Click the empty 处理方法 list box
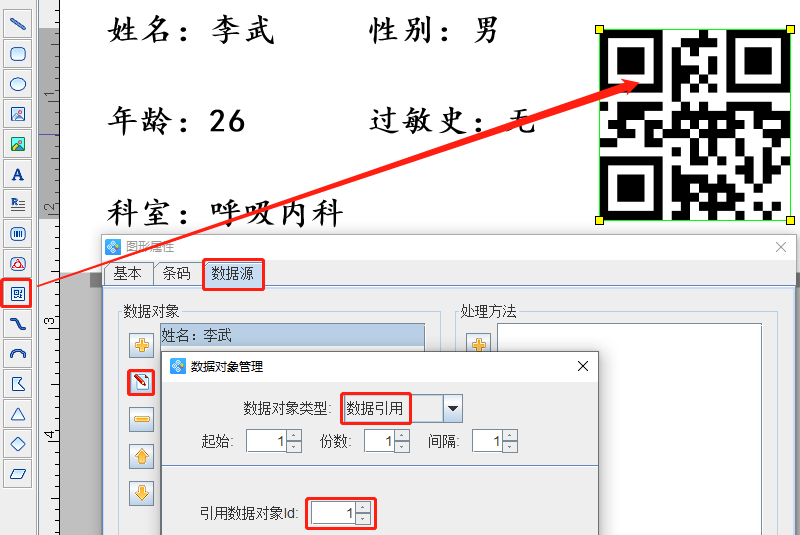Image resolution: width=800 pixels, height=535 pixels. (630, 428)
